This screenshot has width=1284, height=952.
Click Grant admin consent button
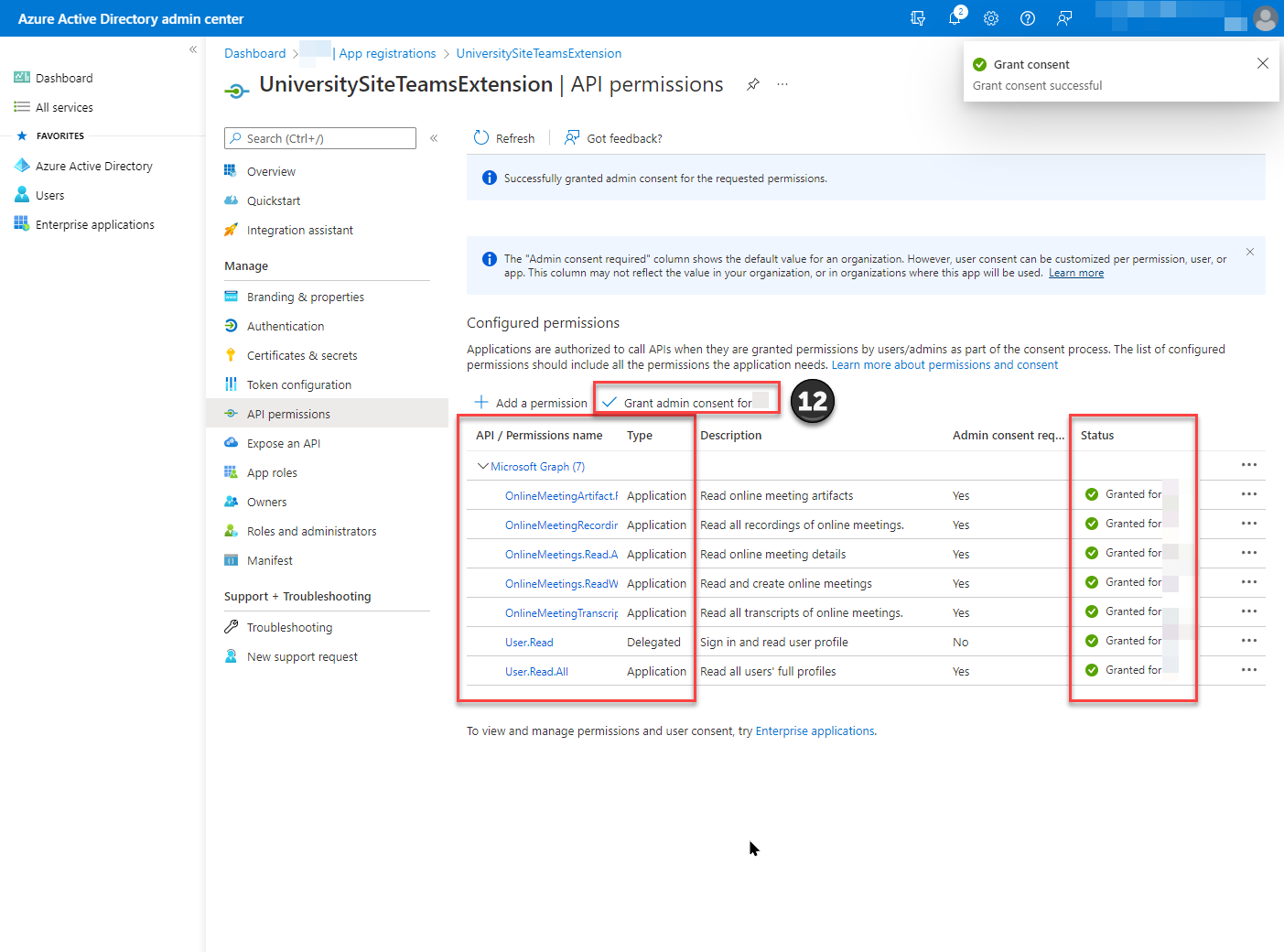686,403
